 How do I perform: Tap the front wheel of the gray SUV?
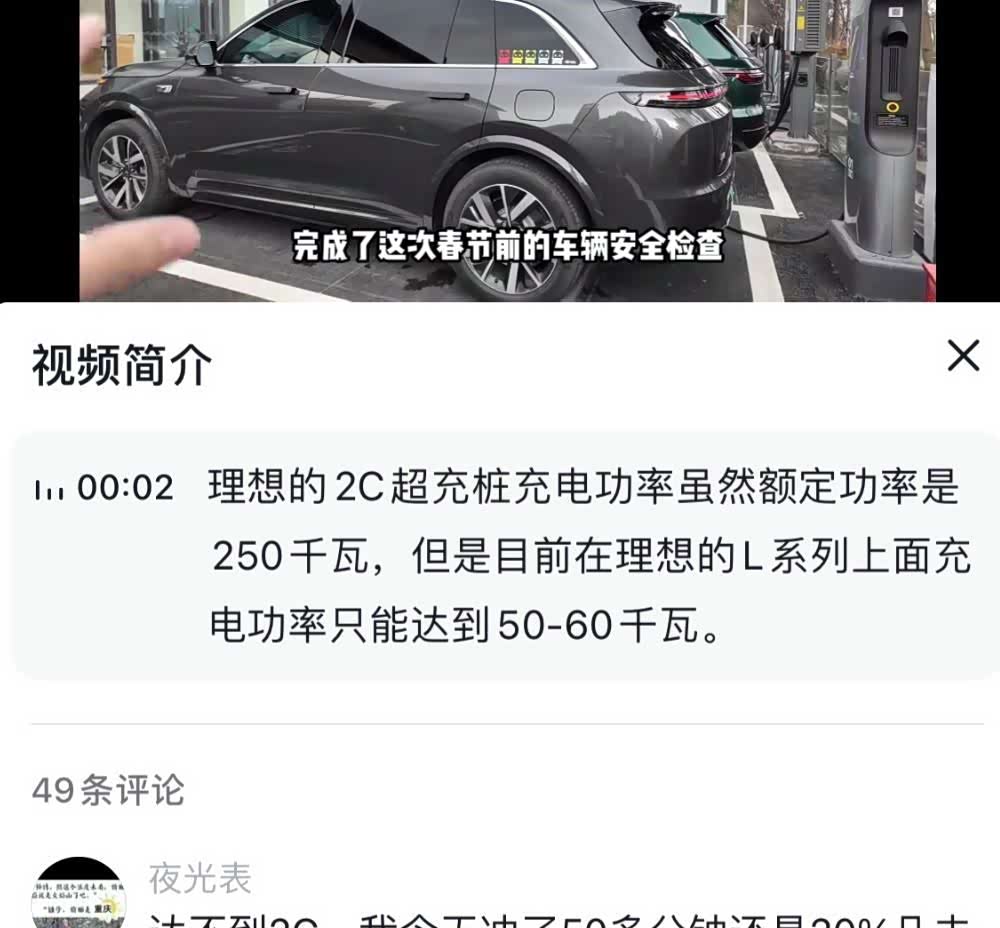pos(123,171)
